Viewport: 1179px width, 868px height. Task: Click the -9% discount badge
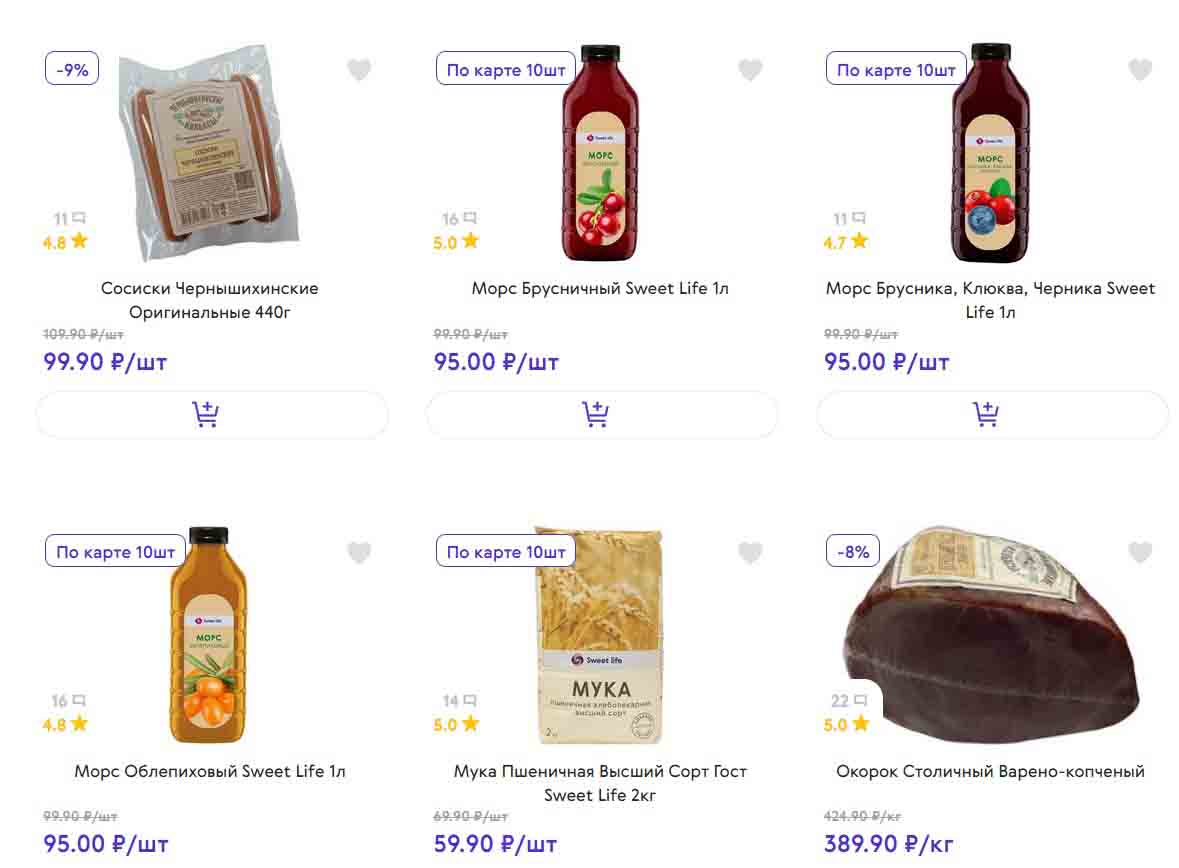pyautogui.click(x=72, y=70)
